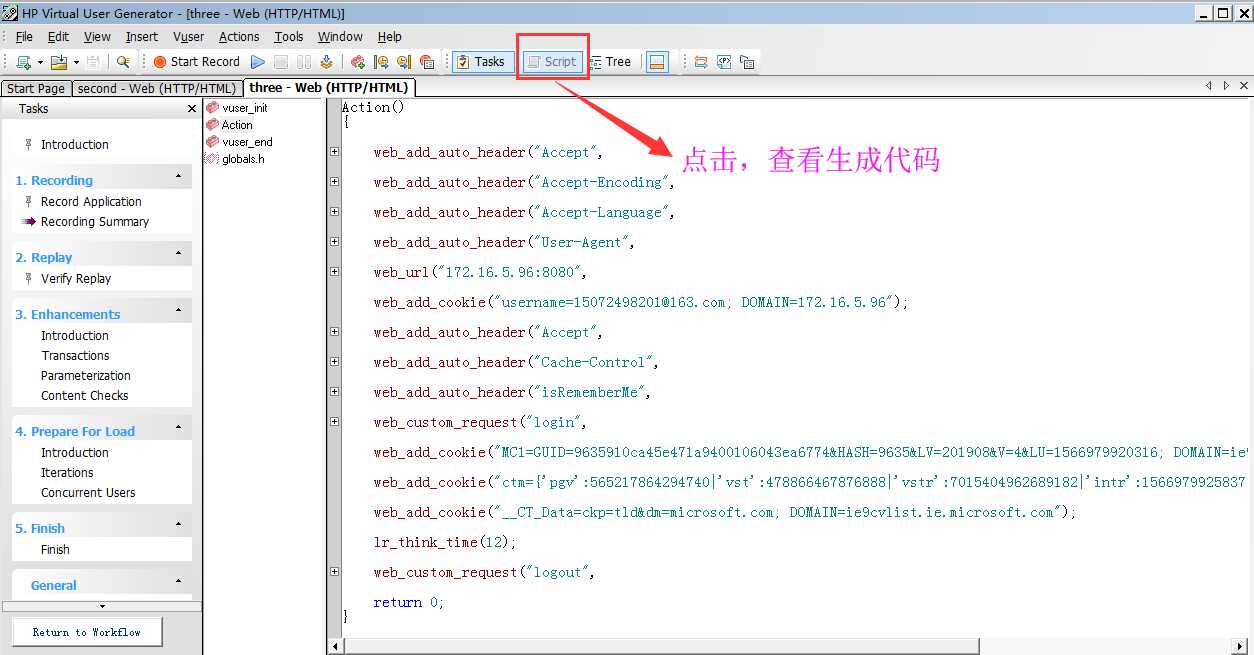Open the Help menu
Viewport: 1254px width, 655px height.
(389, 37)
